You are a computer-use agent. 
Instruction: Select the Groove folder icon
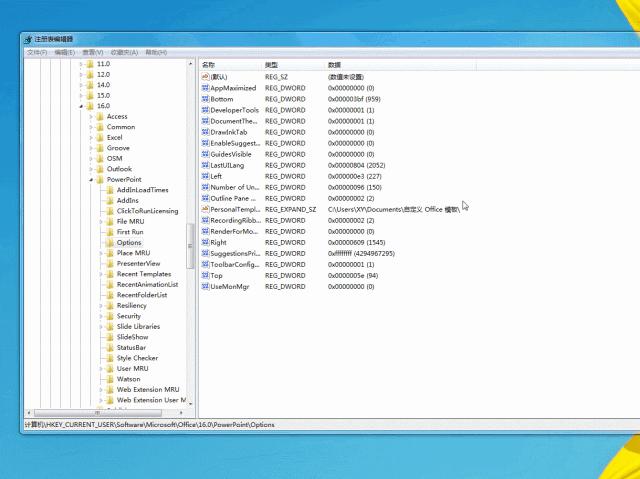click(x=100, y=148)
